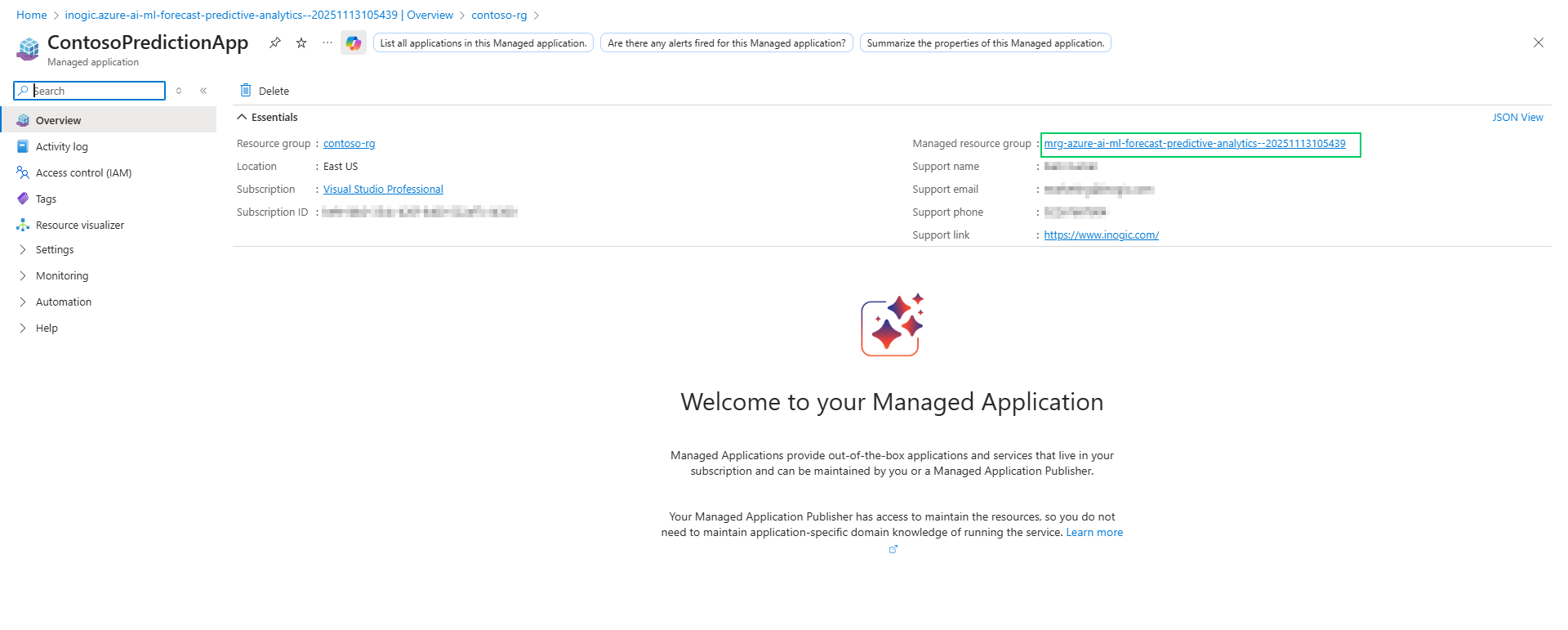Click the sort arrows beside search
Screen dimensions: 1568x630
click(x=179, y=91)
